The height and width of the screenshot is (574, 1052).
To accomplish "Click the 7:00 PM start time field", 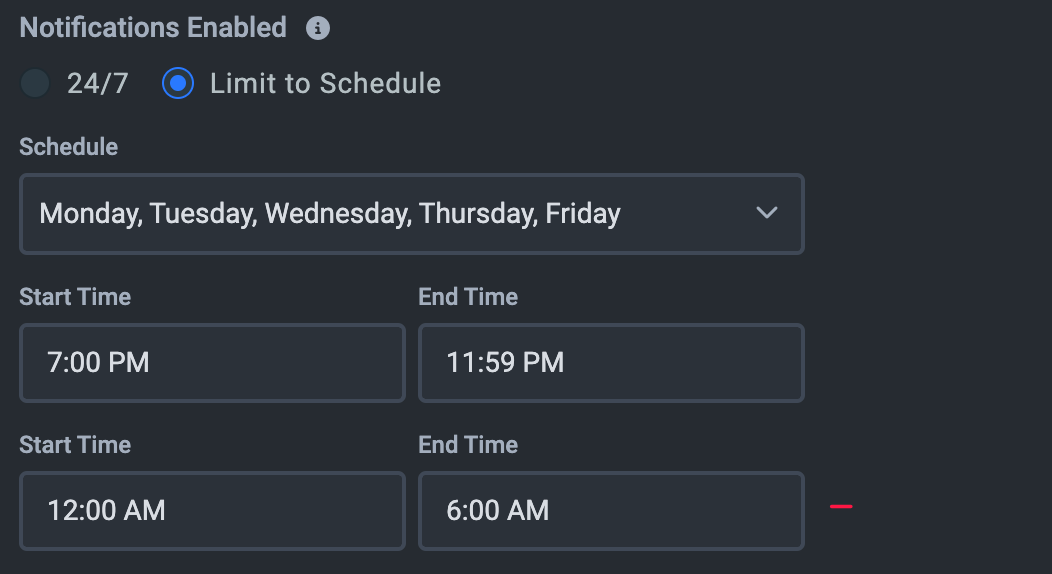I will click(212, 362).
